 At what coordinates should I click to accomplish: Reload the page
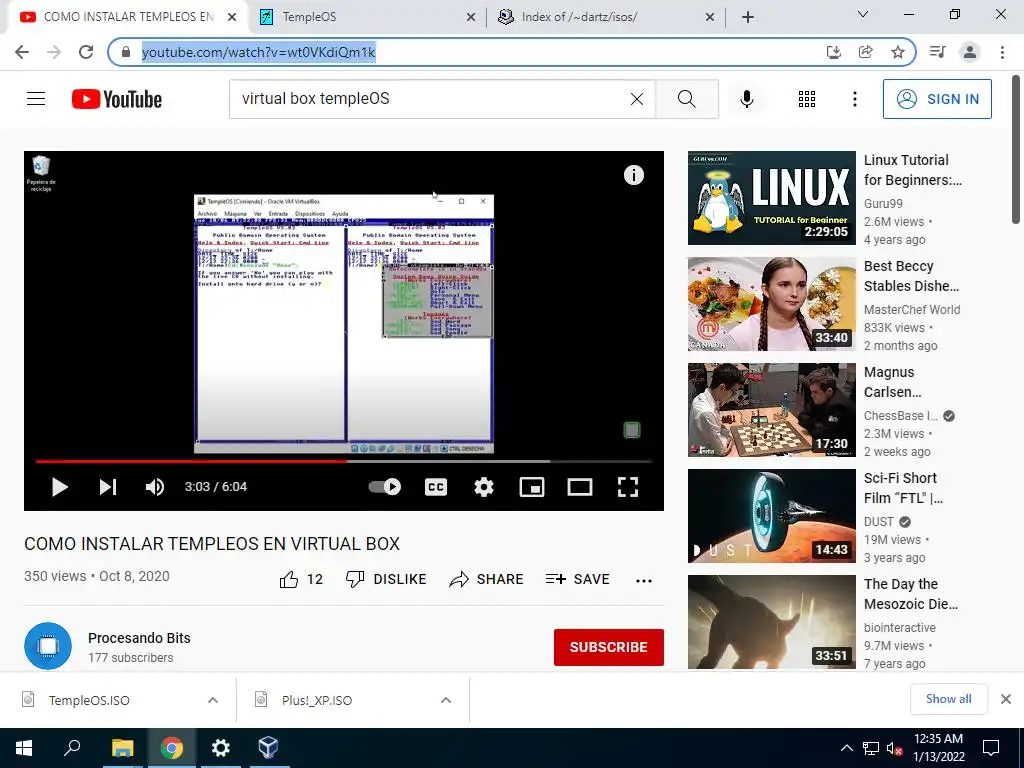(86, 52)
